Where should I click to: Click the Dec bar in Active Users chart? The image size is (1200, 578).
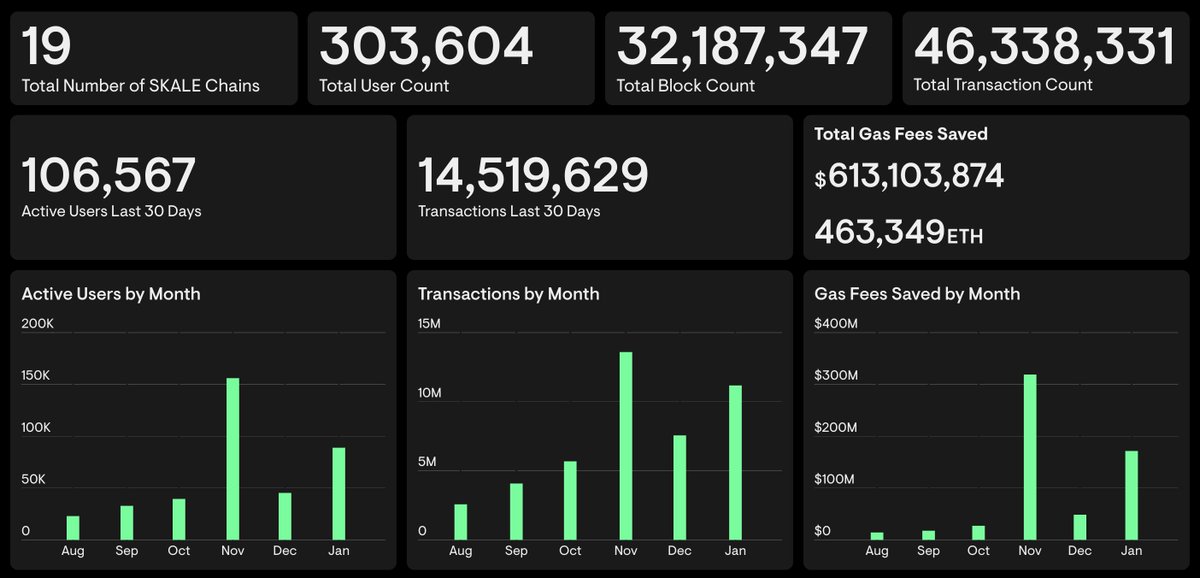point(284,512)
